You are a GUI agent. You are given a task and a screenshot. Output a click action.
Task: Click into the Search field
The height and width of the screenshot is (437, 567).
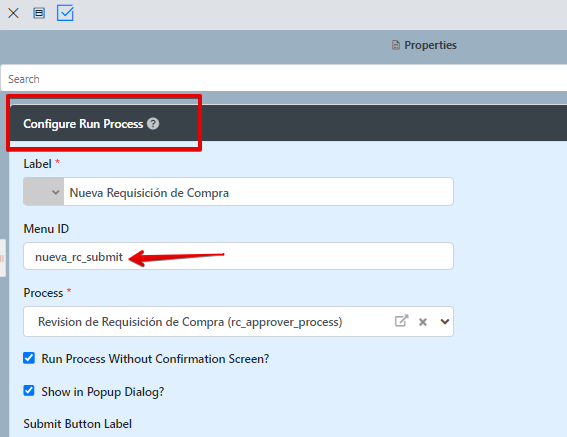point(284,79)
